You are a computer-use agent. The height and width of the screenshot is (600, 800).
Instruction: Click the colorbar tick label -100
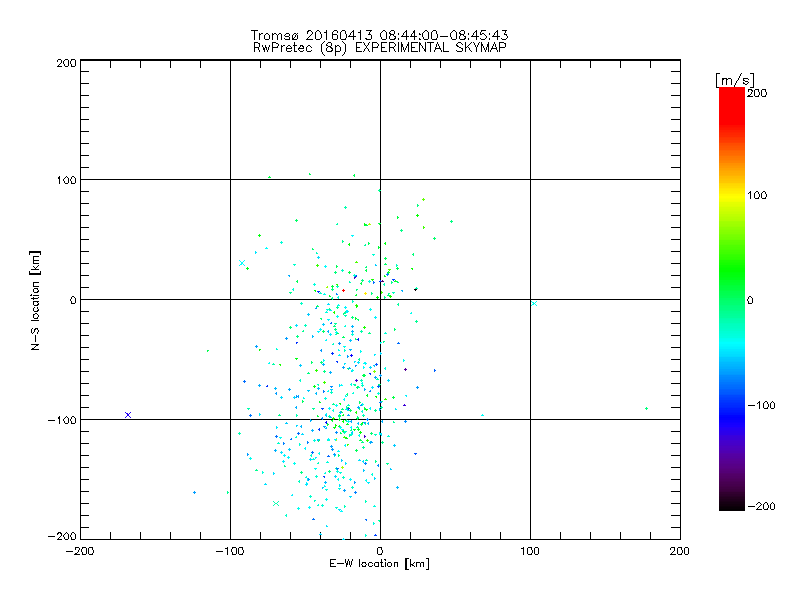[761, 406]
